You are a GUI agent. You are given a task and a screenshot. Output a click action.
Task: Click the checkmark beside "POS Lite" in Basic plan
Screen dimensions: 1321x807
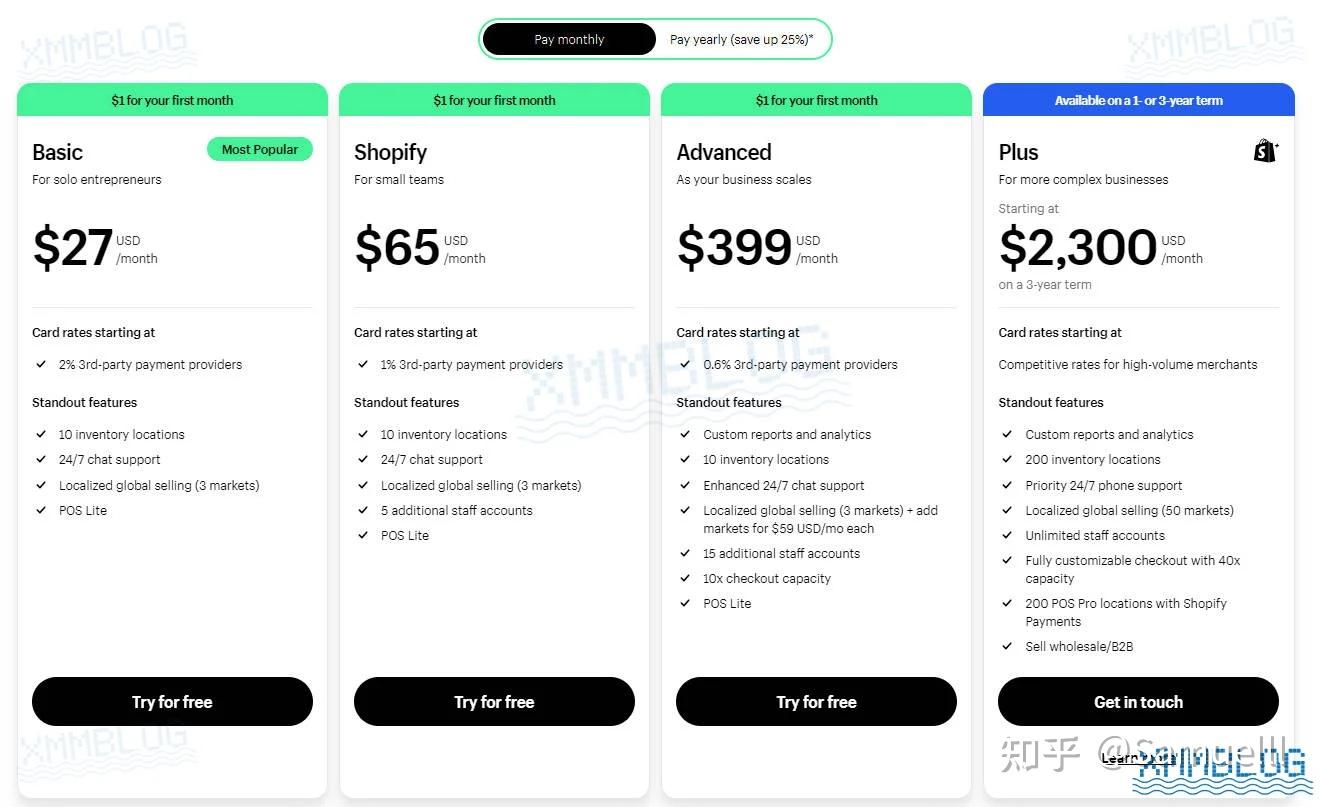coord(40,510)
